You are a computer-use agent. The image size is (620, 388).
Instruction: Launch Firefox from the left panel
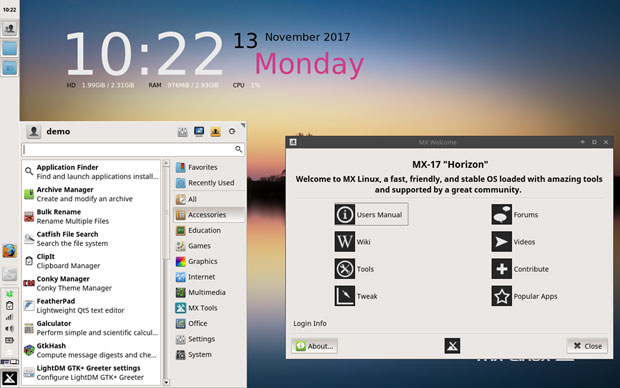coord(9,251)
